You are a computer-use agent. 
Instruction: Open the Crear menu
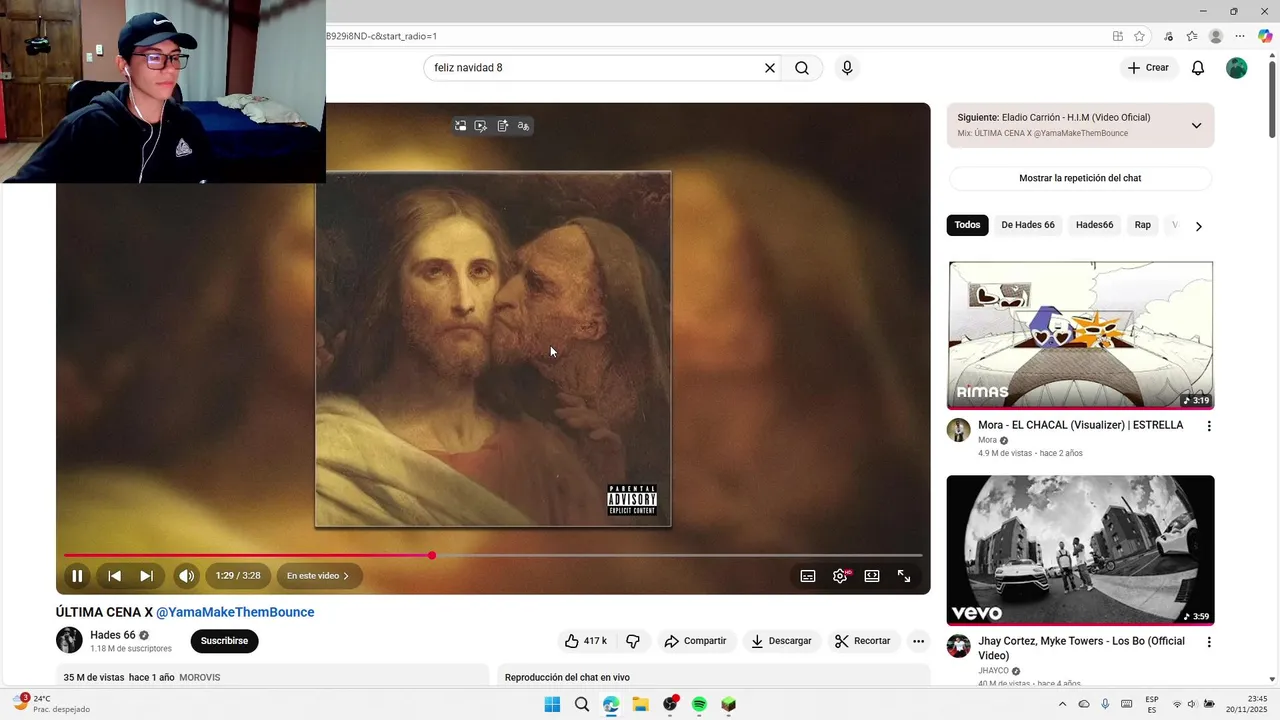coord(1148,68)
